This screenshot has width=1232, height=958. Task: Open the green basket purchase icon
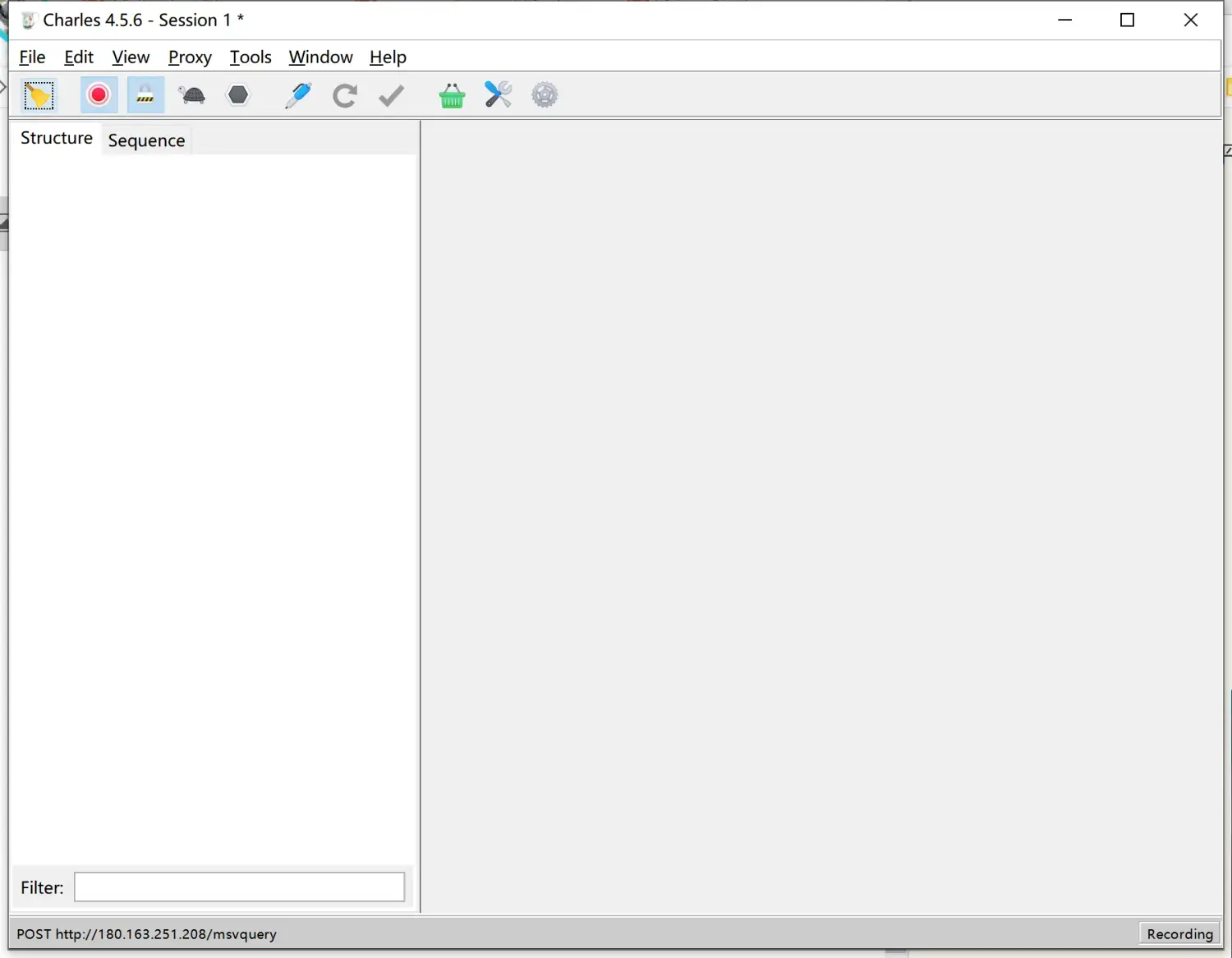452,95
